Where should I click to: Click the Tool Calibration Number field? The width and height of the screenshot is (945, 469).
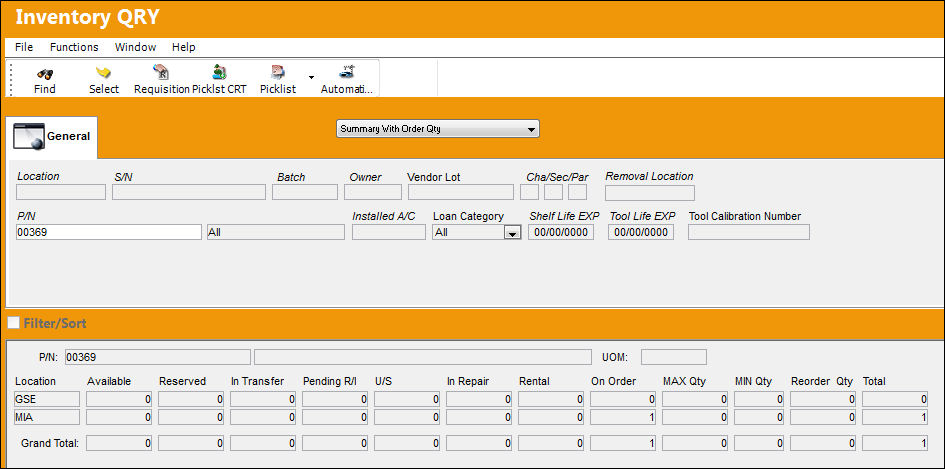click(x=749, y=232)
